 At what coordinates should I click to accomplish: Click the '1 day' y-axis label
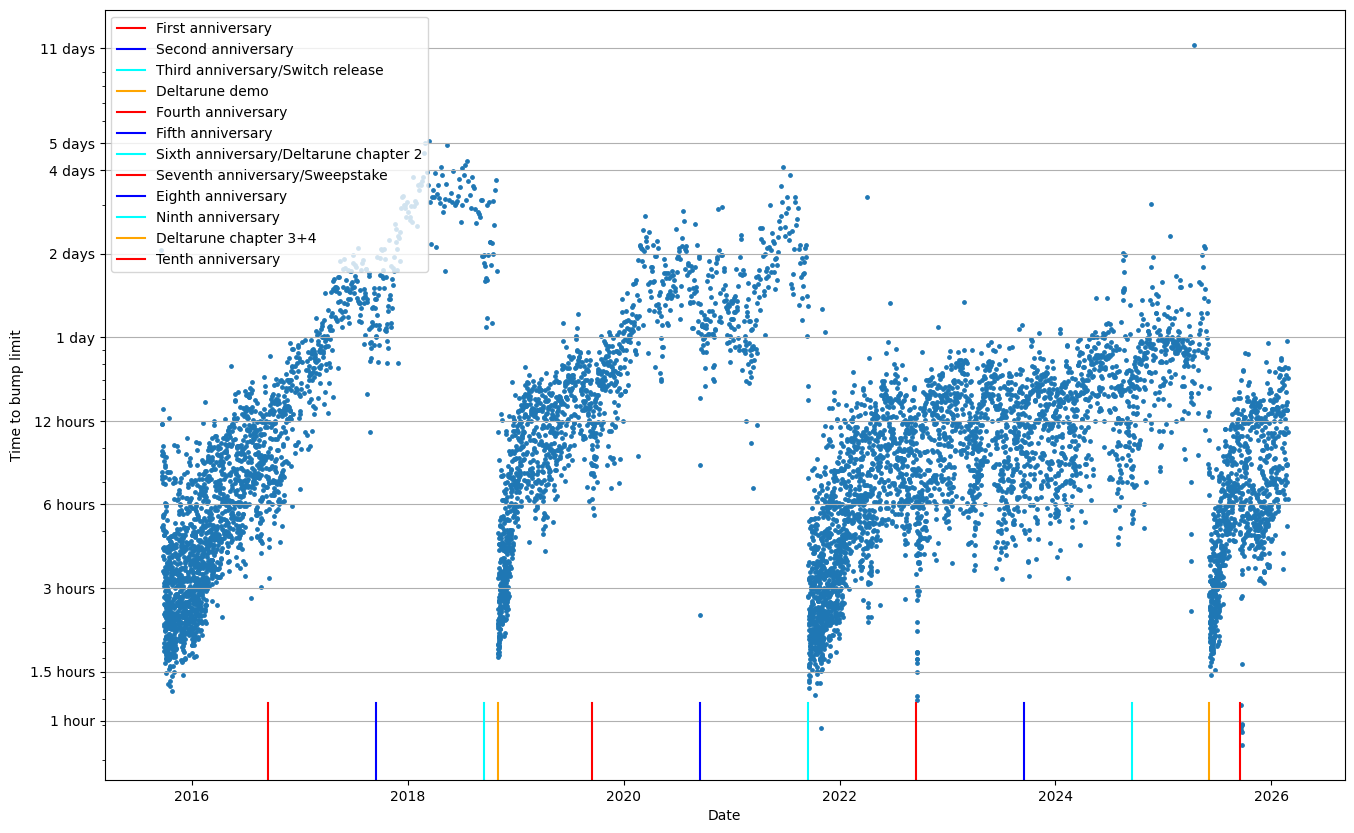76,338
